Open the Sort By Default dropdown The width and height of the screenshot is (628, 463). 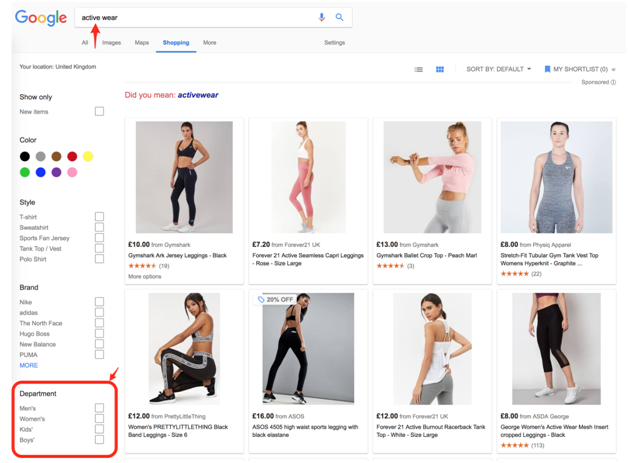click(498, 70)
